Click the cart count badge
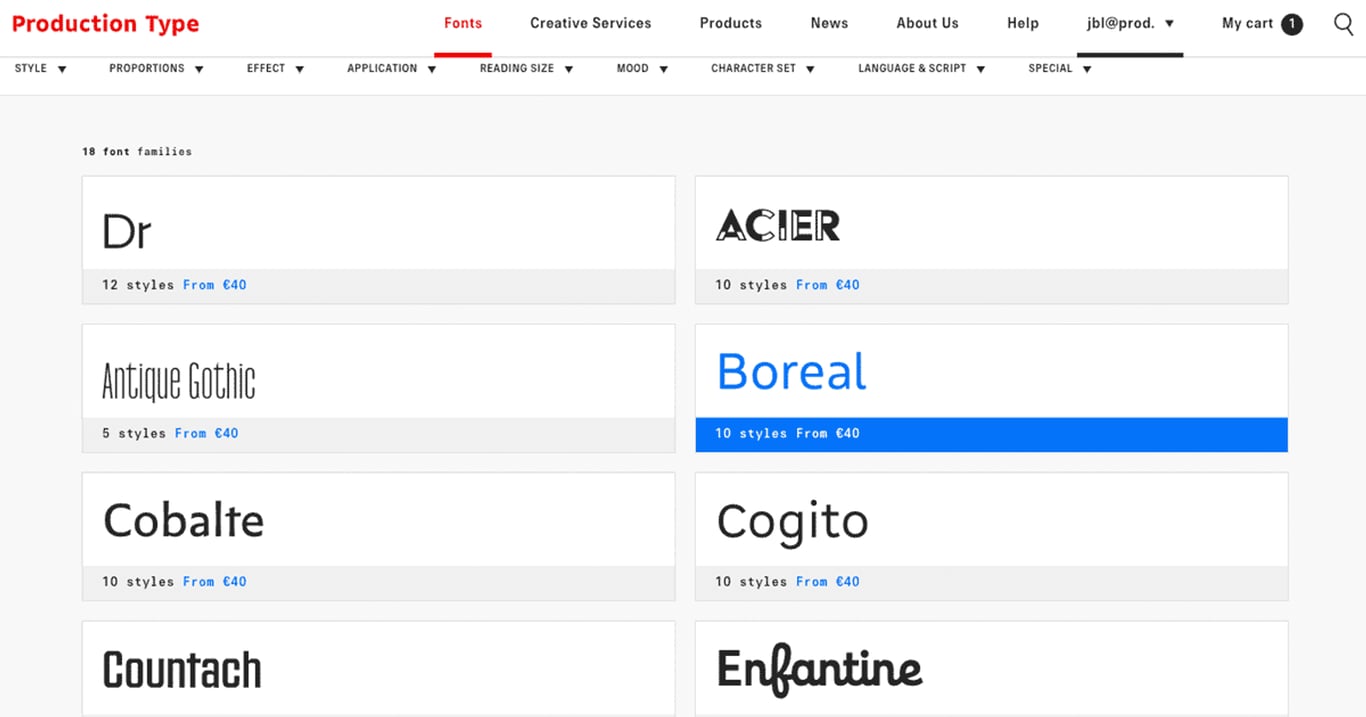The image size is (1366, 717). click(1292, 24)
